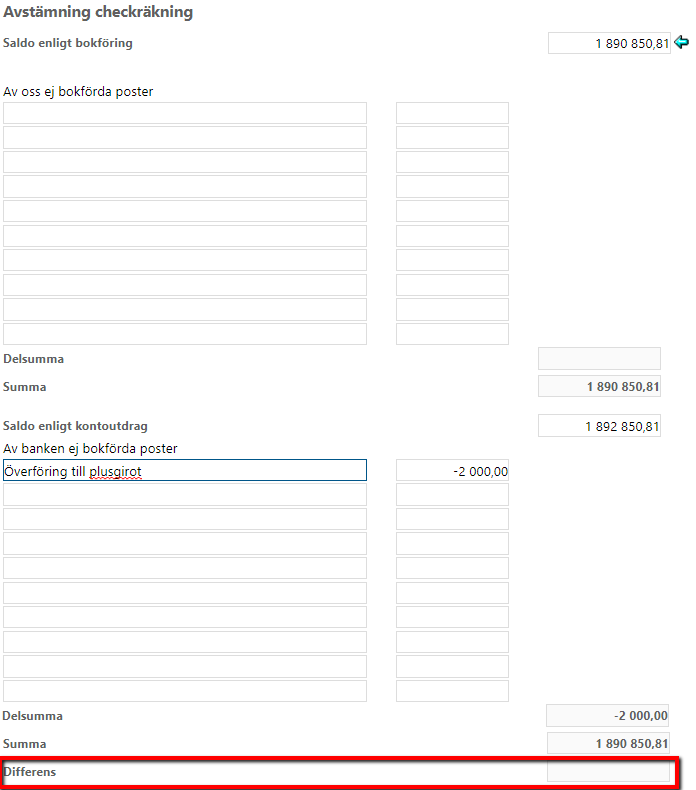Click Summa value 1 890 850,81 above Saldo enligt kontoutdrag
The width and height of the screenshot is (696, 790).
click(x=599, y=386)
